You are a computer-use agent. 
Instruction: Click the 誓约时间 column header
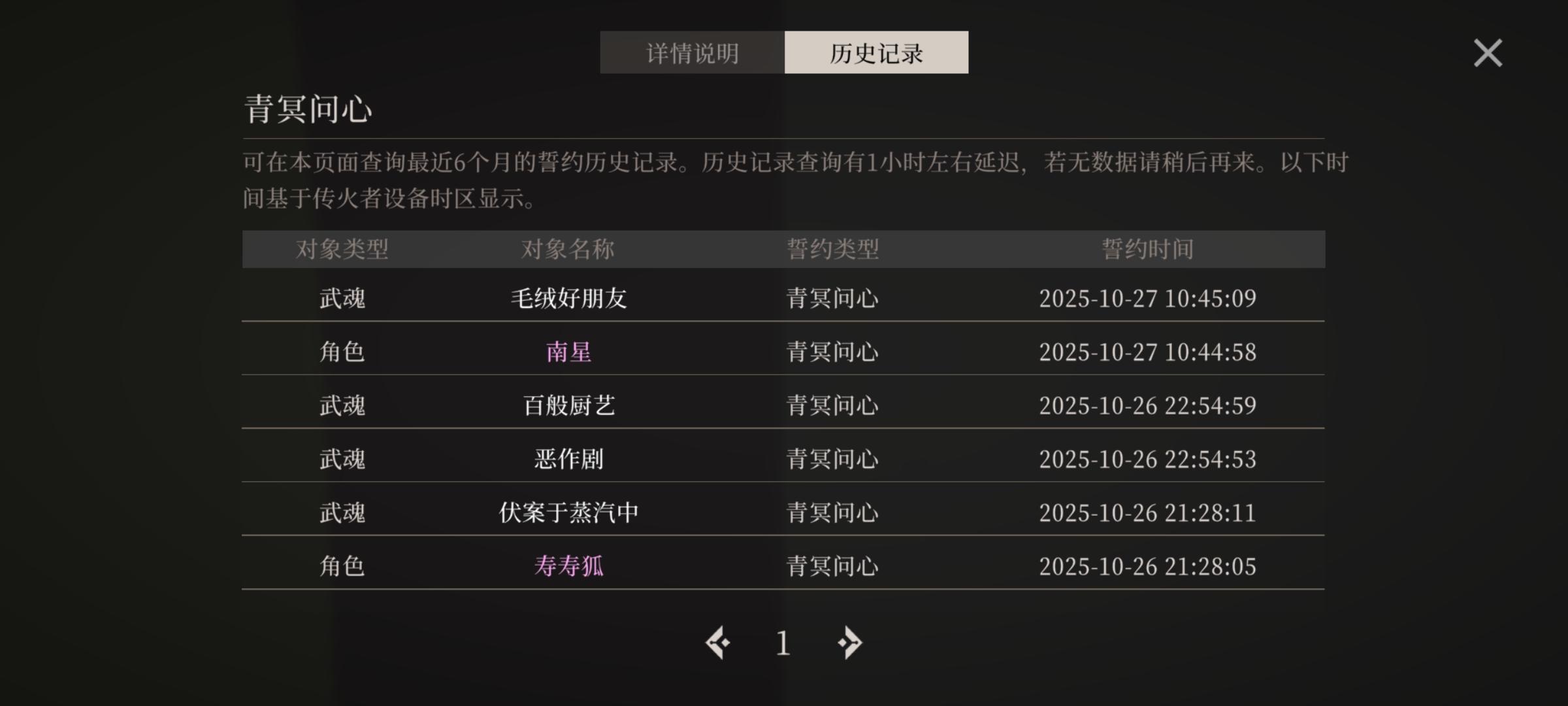coord(1147,249)
